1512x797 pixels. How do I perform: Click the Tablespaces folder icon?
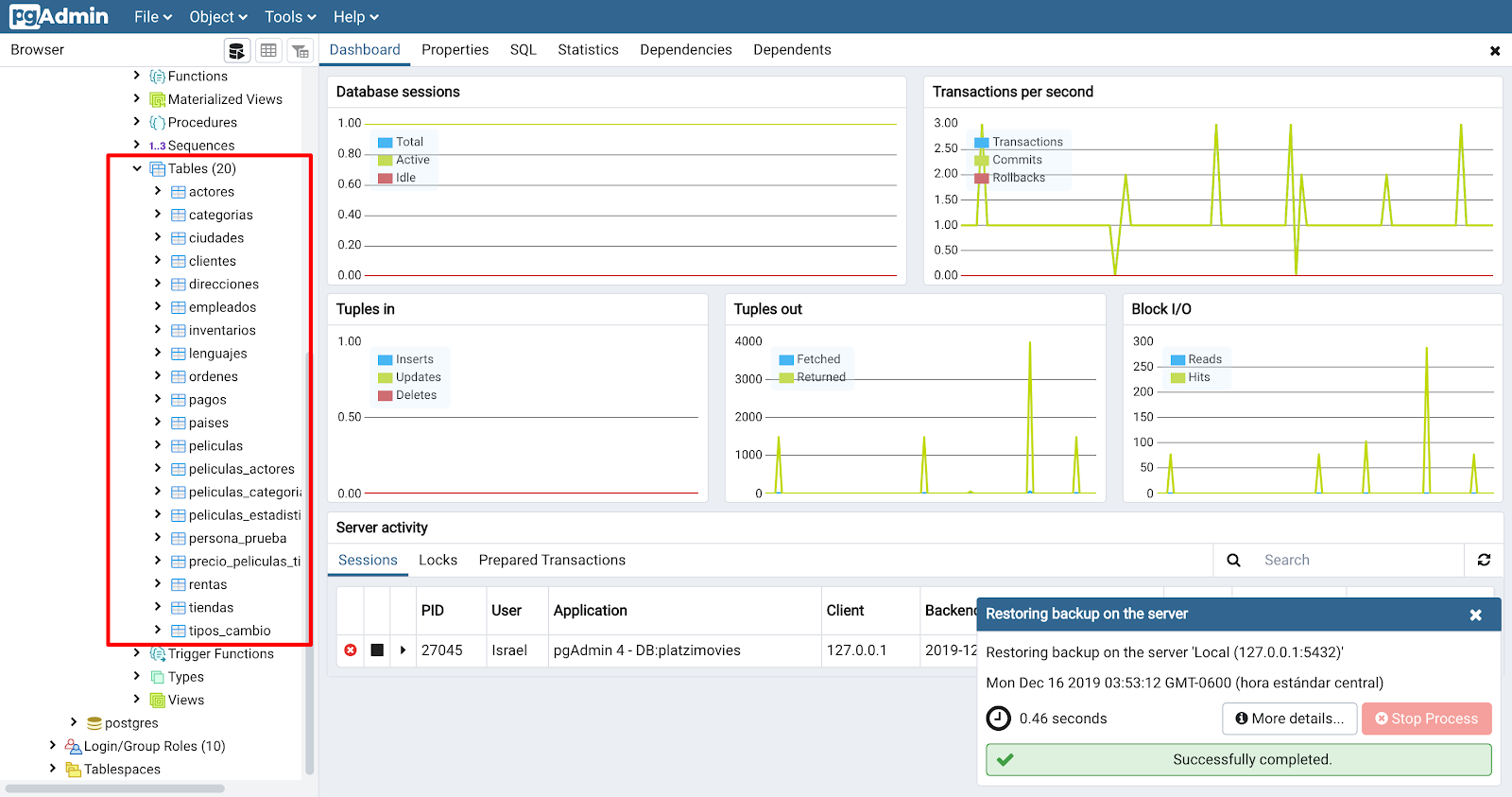73,770
